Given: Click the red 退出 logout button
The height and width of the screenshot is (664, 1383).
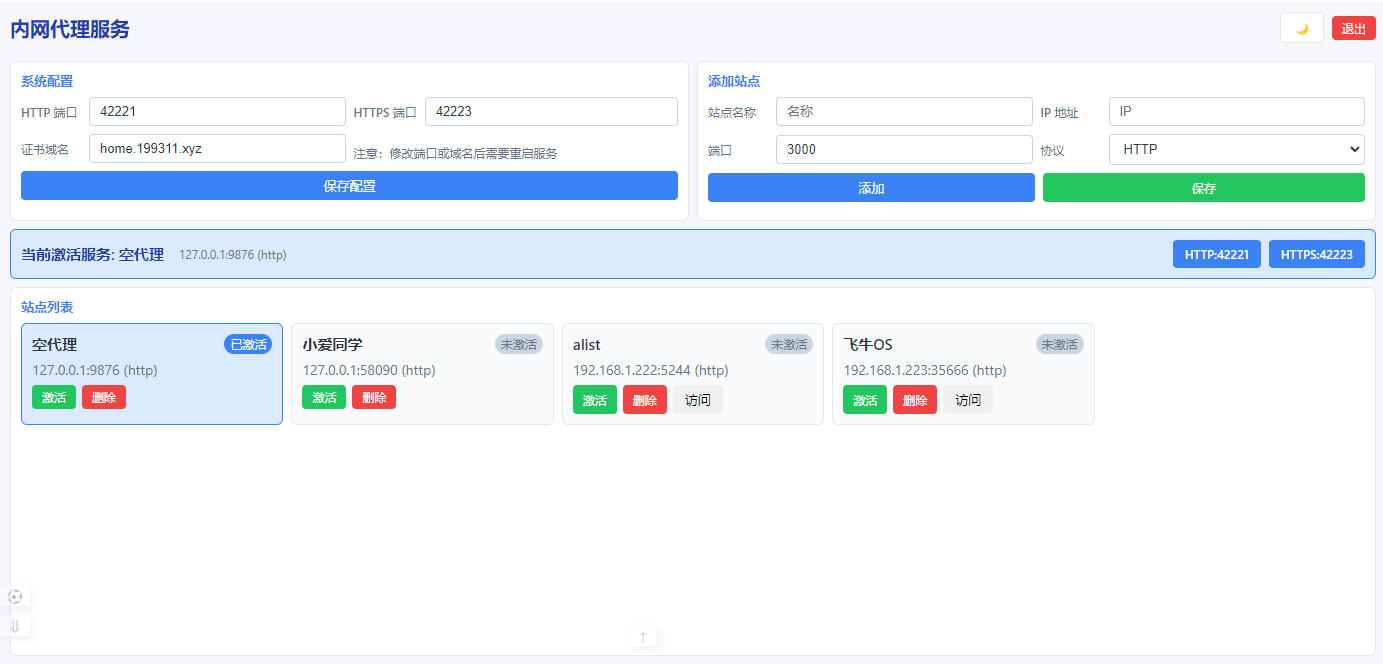Looking at the screenshot, I should click(1353, 28).
